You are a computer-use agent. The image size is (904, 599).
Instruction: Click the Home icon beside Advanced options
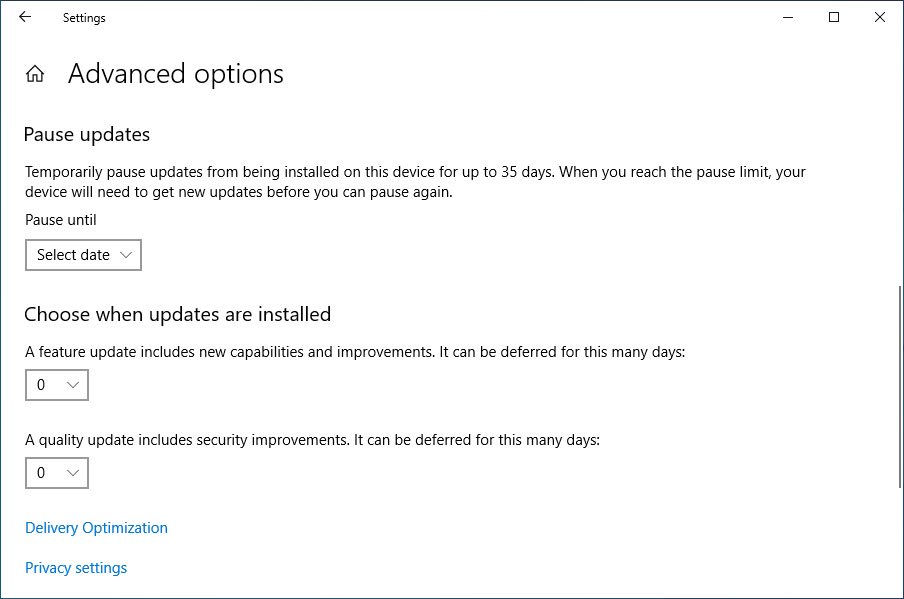point(35,74)
